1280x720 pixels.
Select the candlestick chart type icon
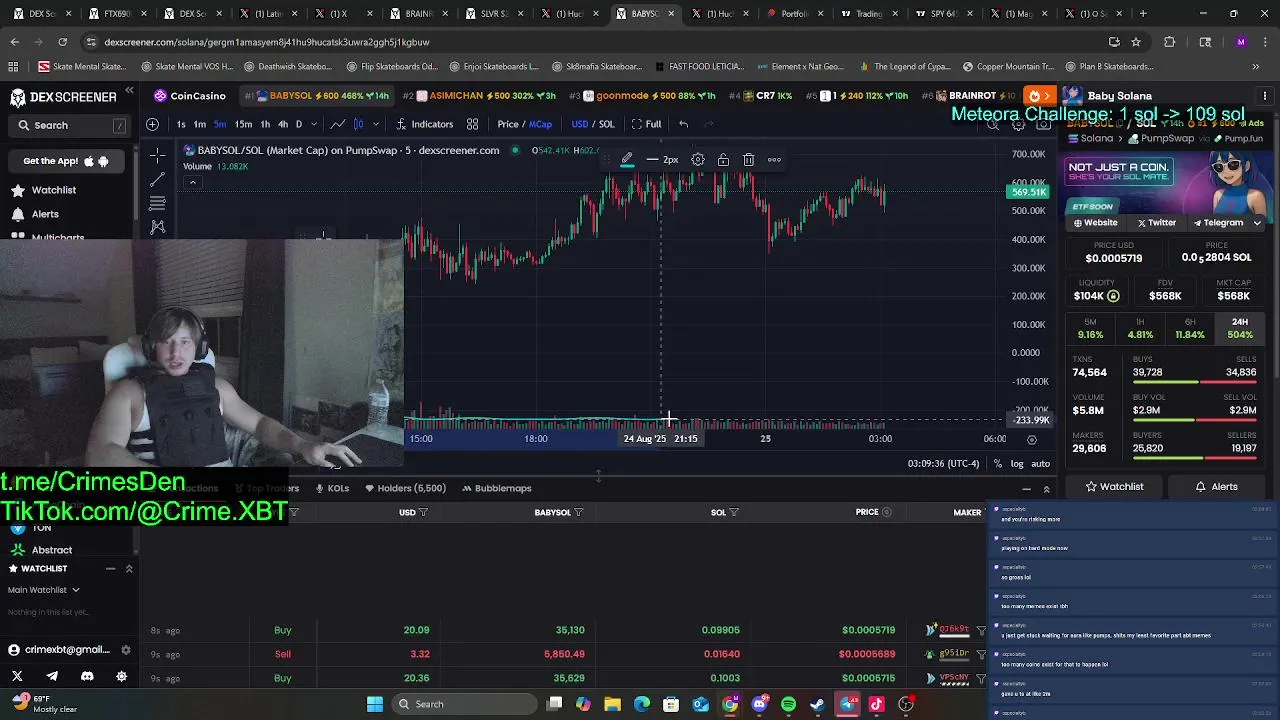(x=358, y=124)
